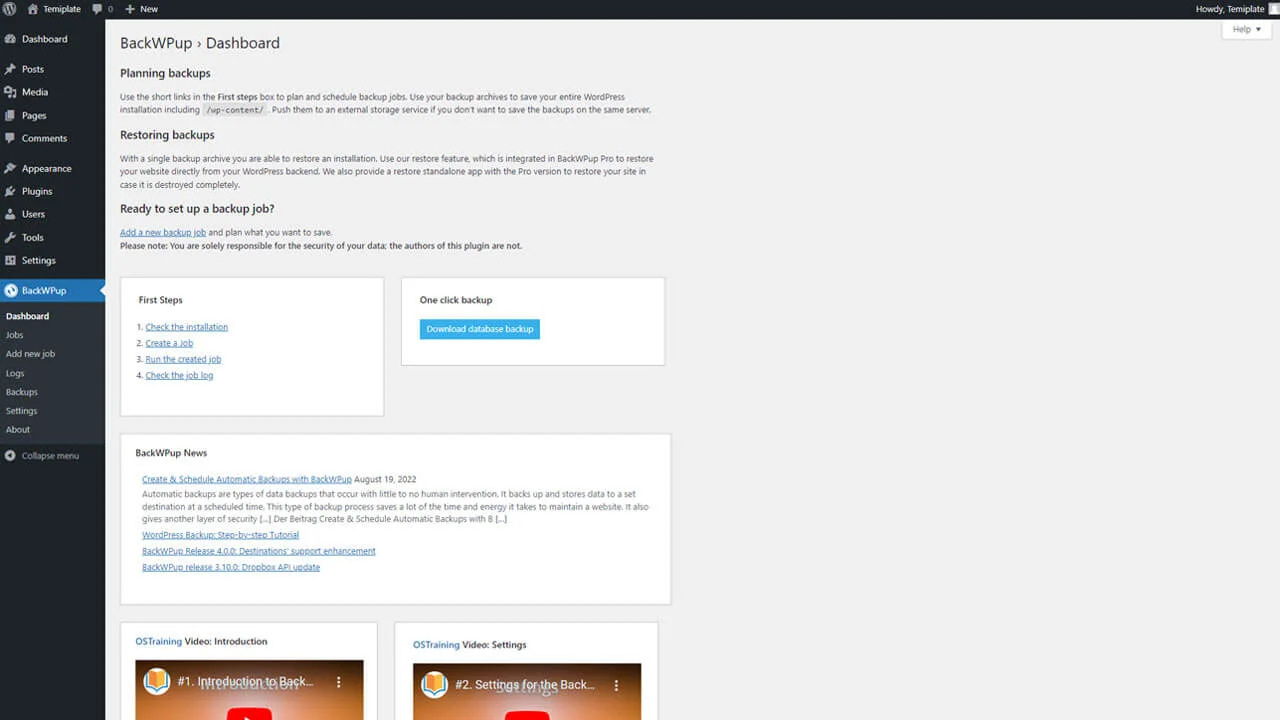The image size is (1280, 720).
Task: Click the BackWPup News heading
Action: [171, 453]
